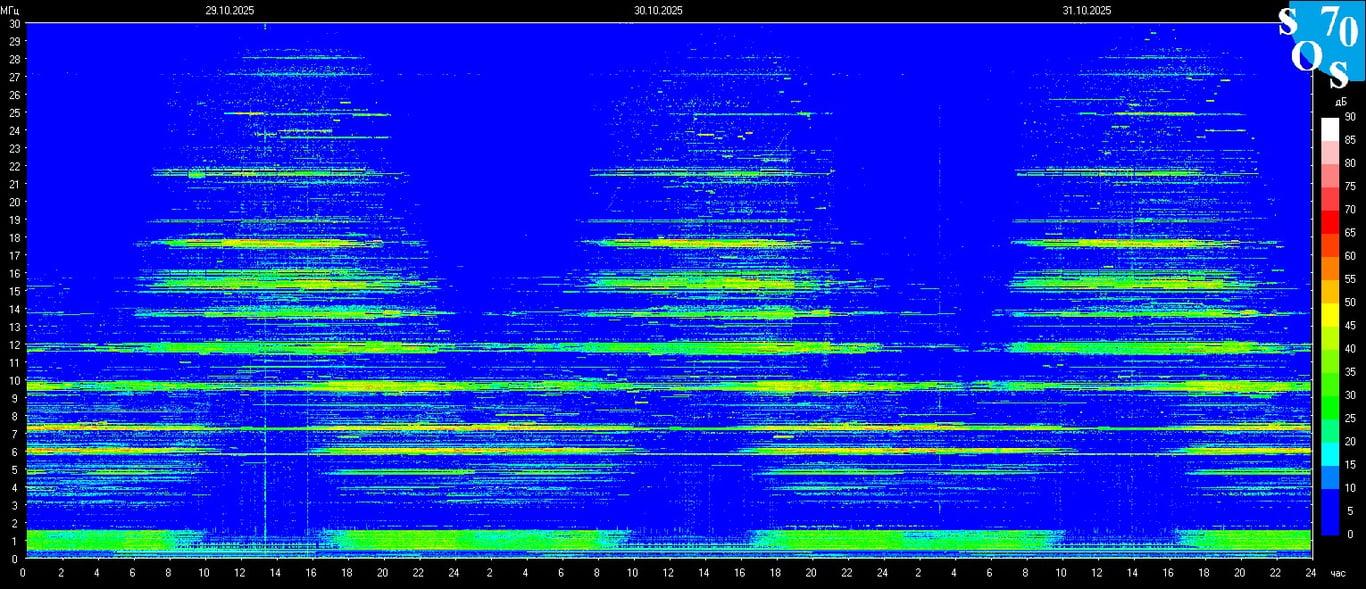
Task: Click the cyan swatch between 15 and 20 dB
Action: pyautogui.click(x=1329, y=453)
